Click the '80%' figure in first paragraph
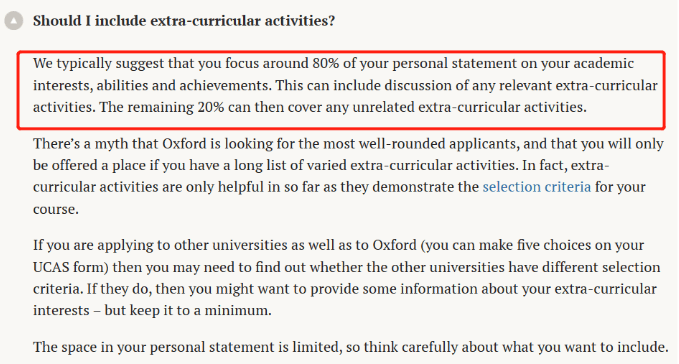Image resolution: width=679 pixels, height=364 pixels. pyautogui.click(x=326, y=63)
